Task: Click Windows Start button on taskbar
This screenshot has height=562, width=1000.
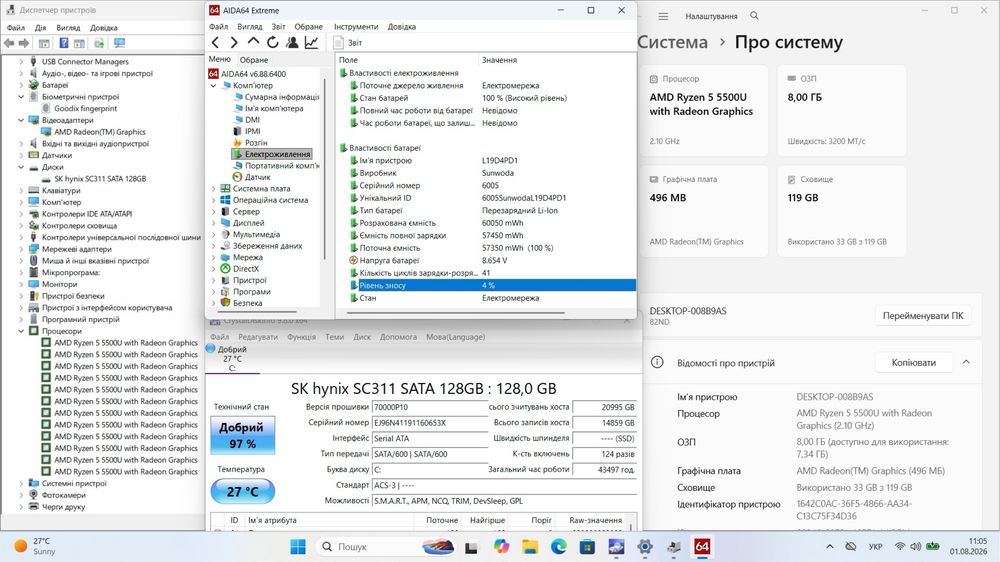Action: [298, 547]
